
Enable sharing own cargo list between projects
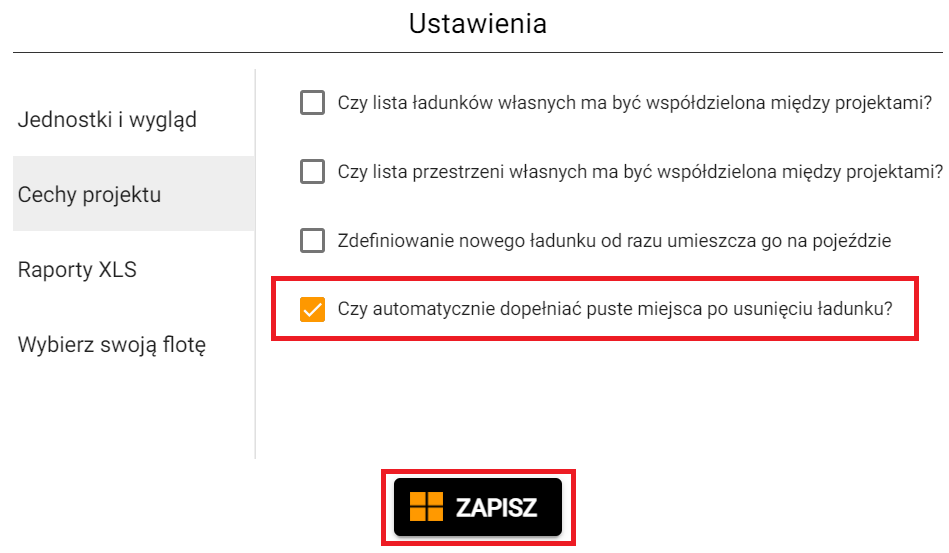[x=312, y=103]
